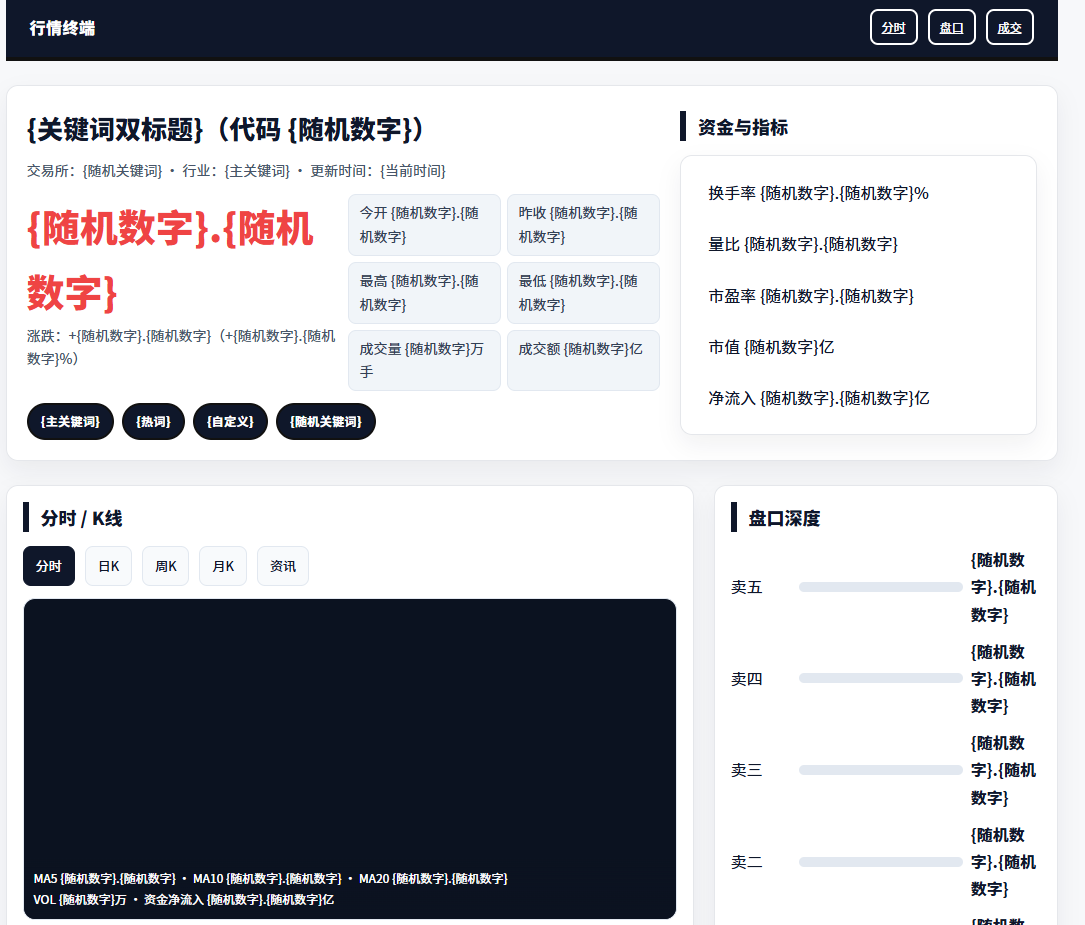
Task: Click the {主关键词} tag pill
Action: click(x=70, y=422)
